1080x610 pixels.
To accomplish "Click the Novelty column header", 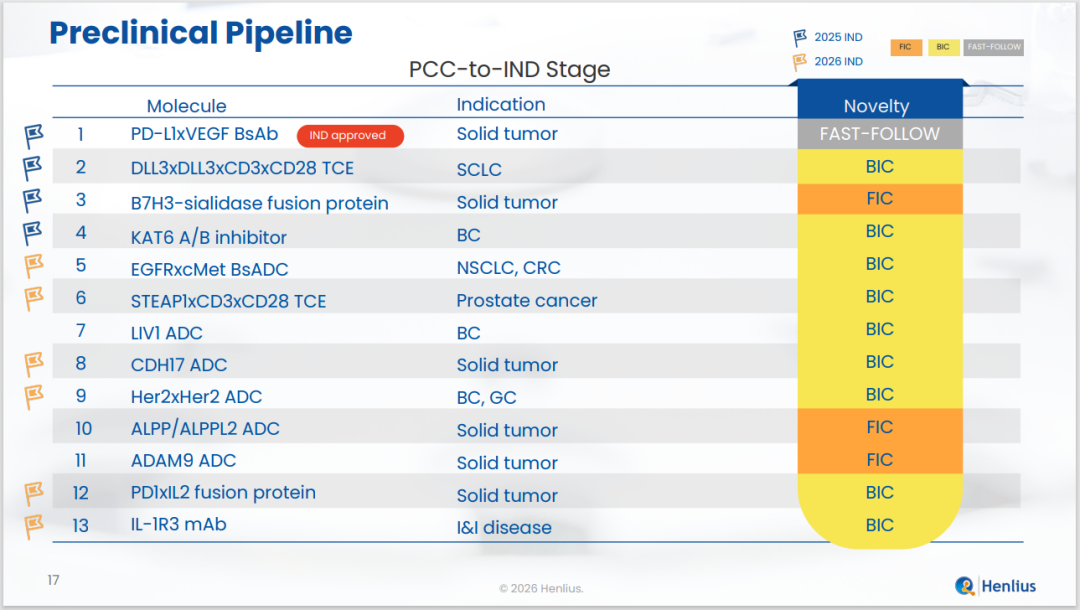I will tap(876, 106).
